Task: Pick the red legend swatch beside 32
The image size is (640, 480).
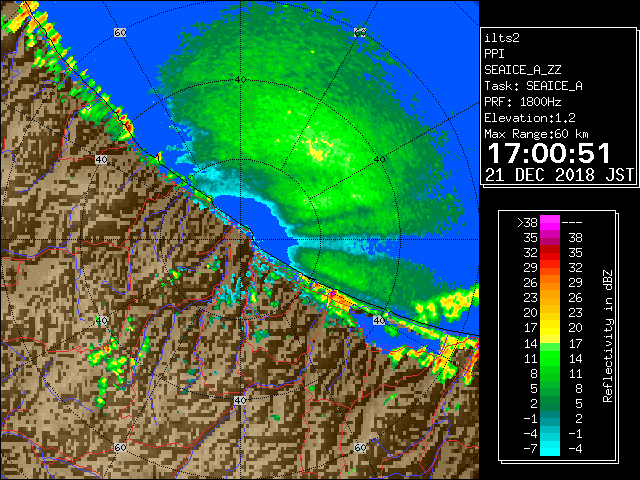Action: point(550,253)
